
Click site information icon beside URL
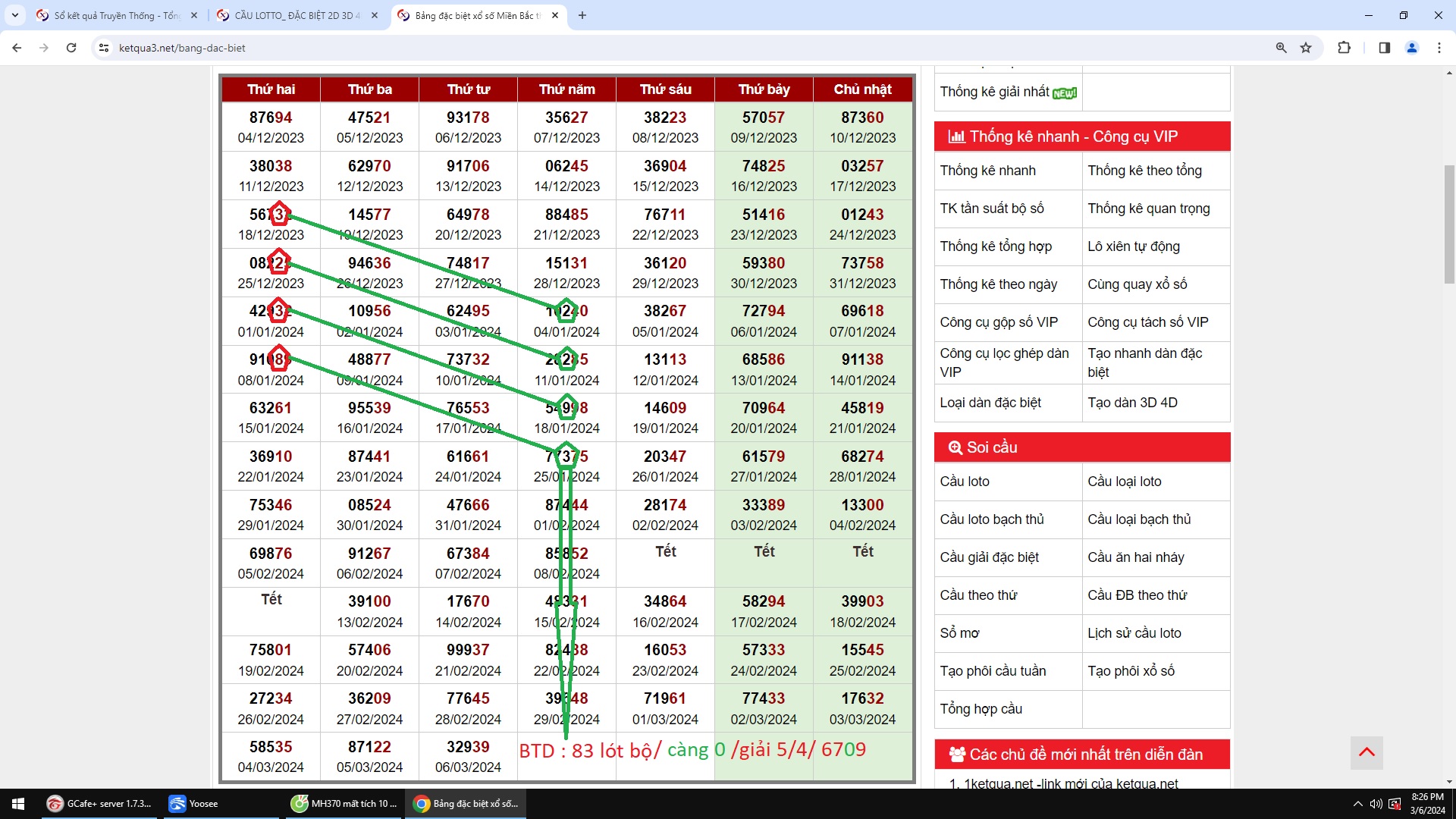104,48
